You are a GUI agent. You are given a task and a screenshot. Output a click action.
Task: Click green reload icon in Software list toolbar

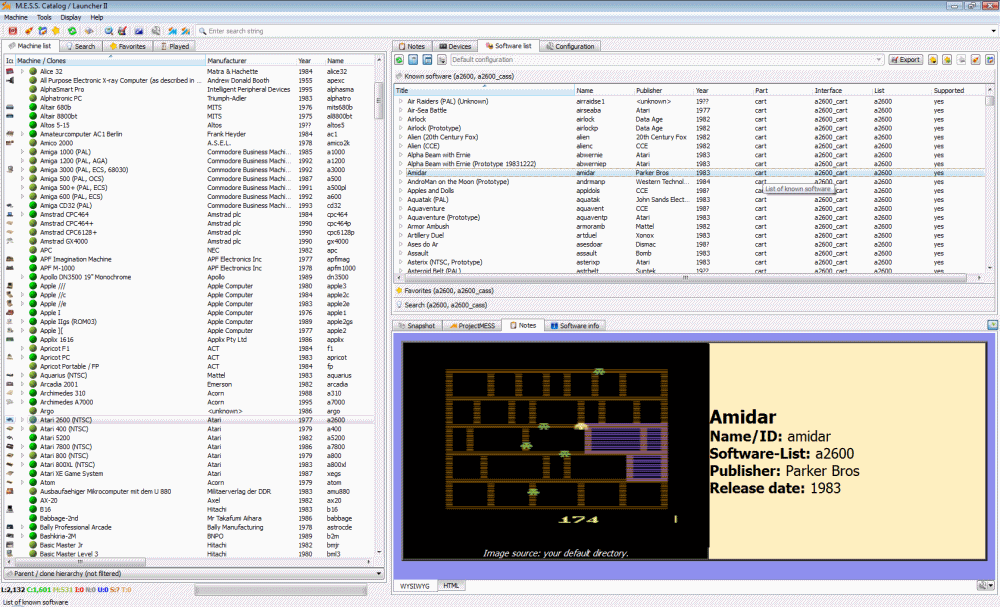399,59
